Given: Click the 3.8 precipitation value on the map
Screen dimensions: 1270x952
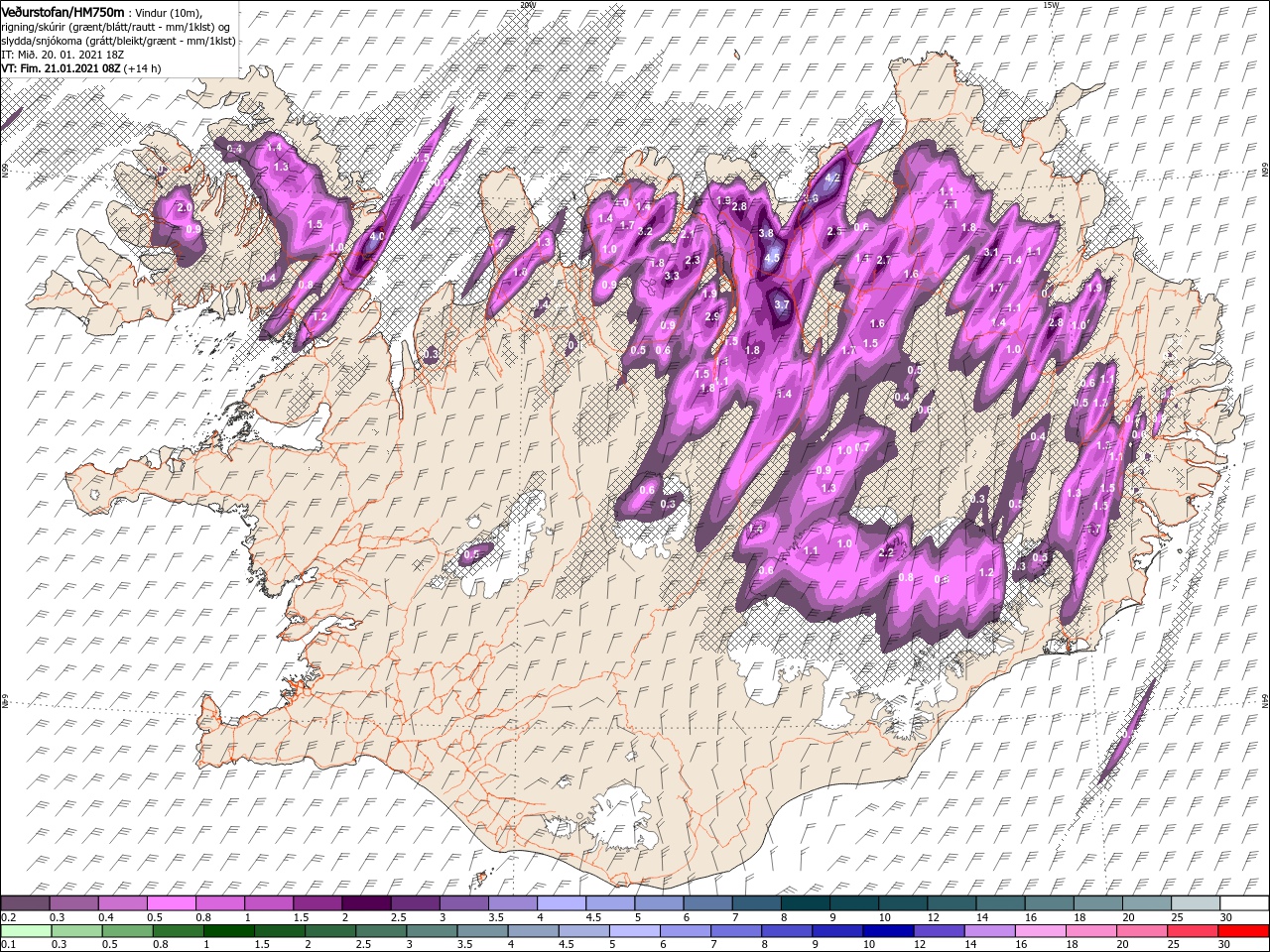Looking at the screenshot, I should 766,233.
